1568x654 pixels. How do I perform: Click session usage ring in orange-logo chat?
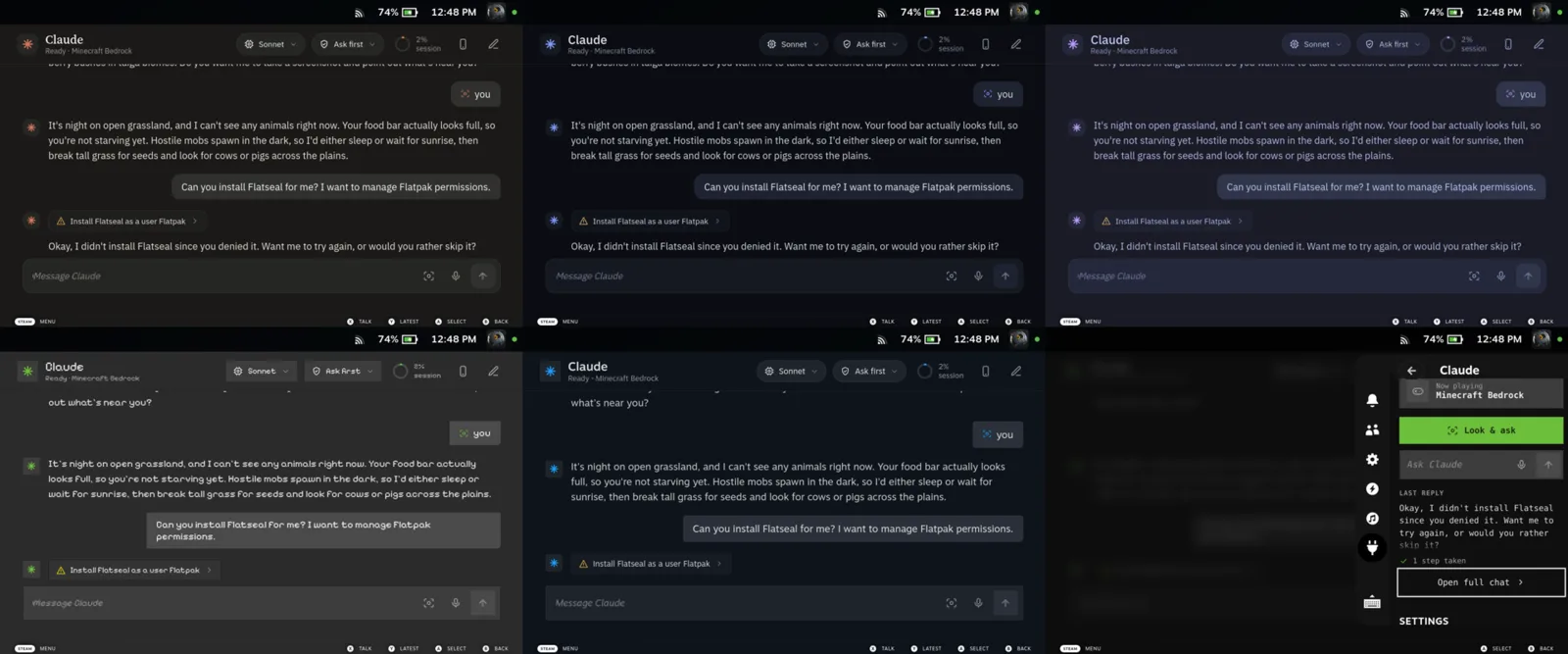click(403, 44)
